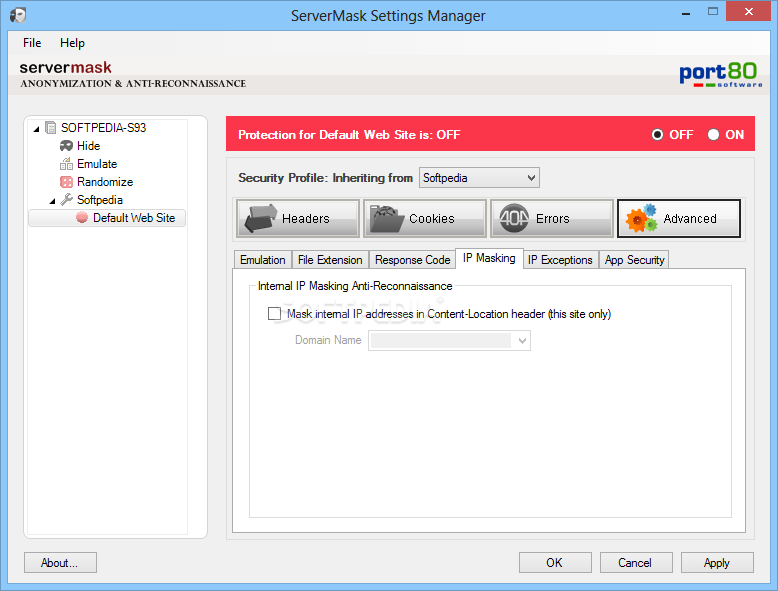The width and height of the screenshot is (778, 591).
Task: Open the File menu
Action: pos(32,43)
